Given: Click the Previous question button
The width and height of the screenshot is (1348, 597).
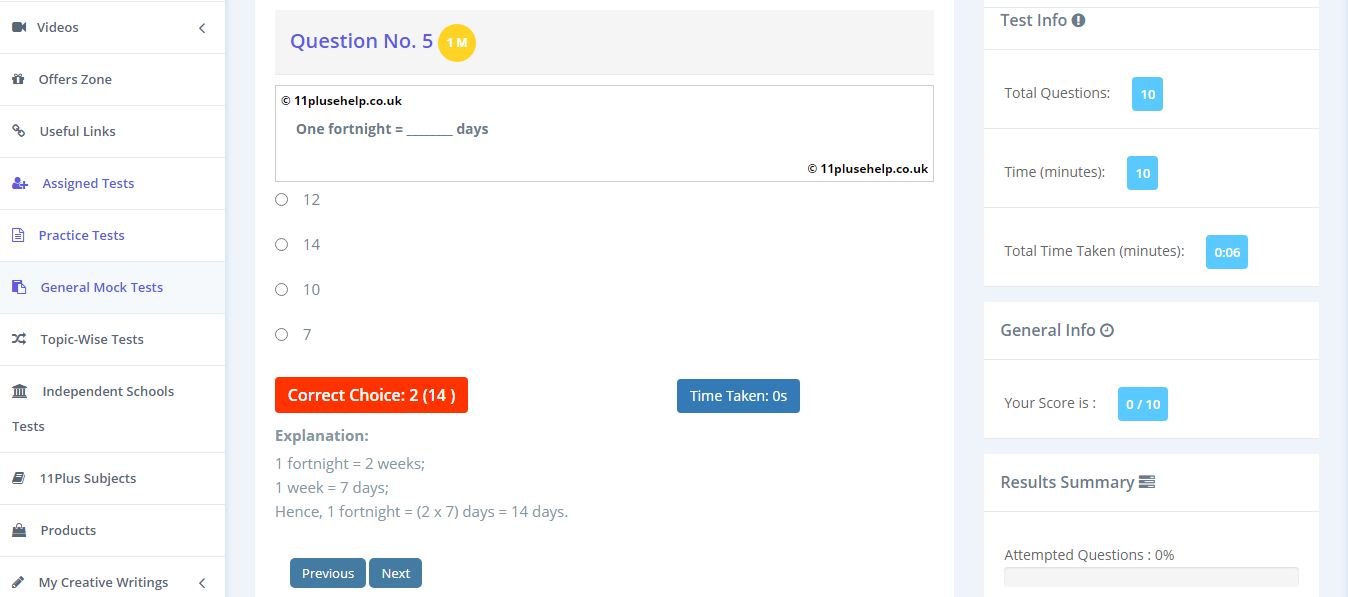Looking at the screenshot, I should (x=328, y=573).
